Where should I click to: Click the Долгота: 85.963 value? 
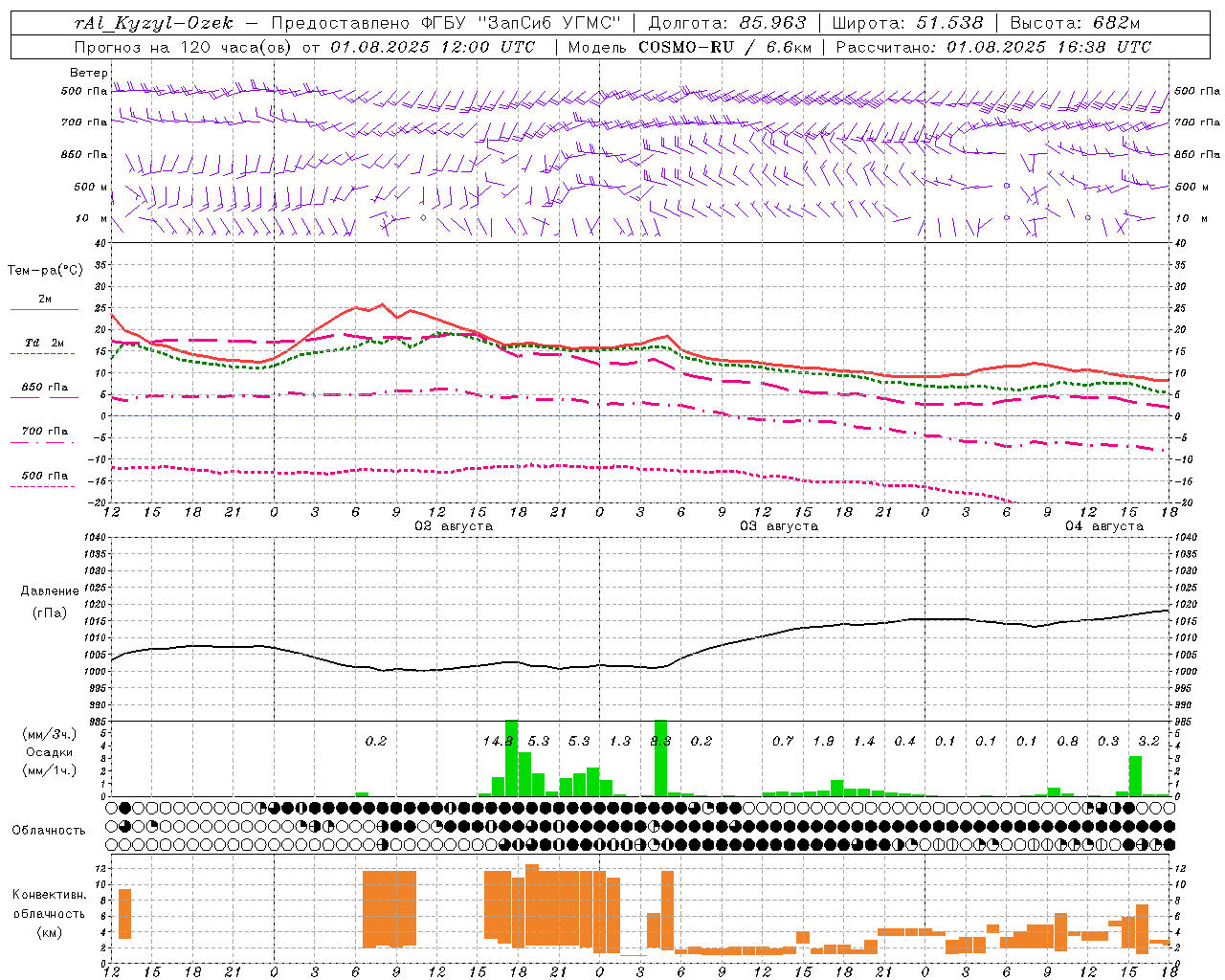[x=727, y=23]
